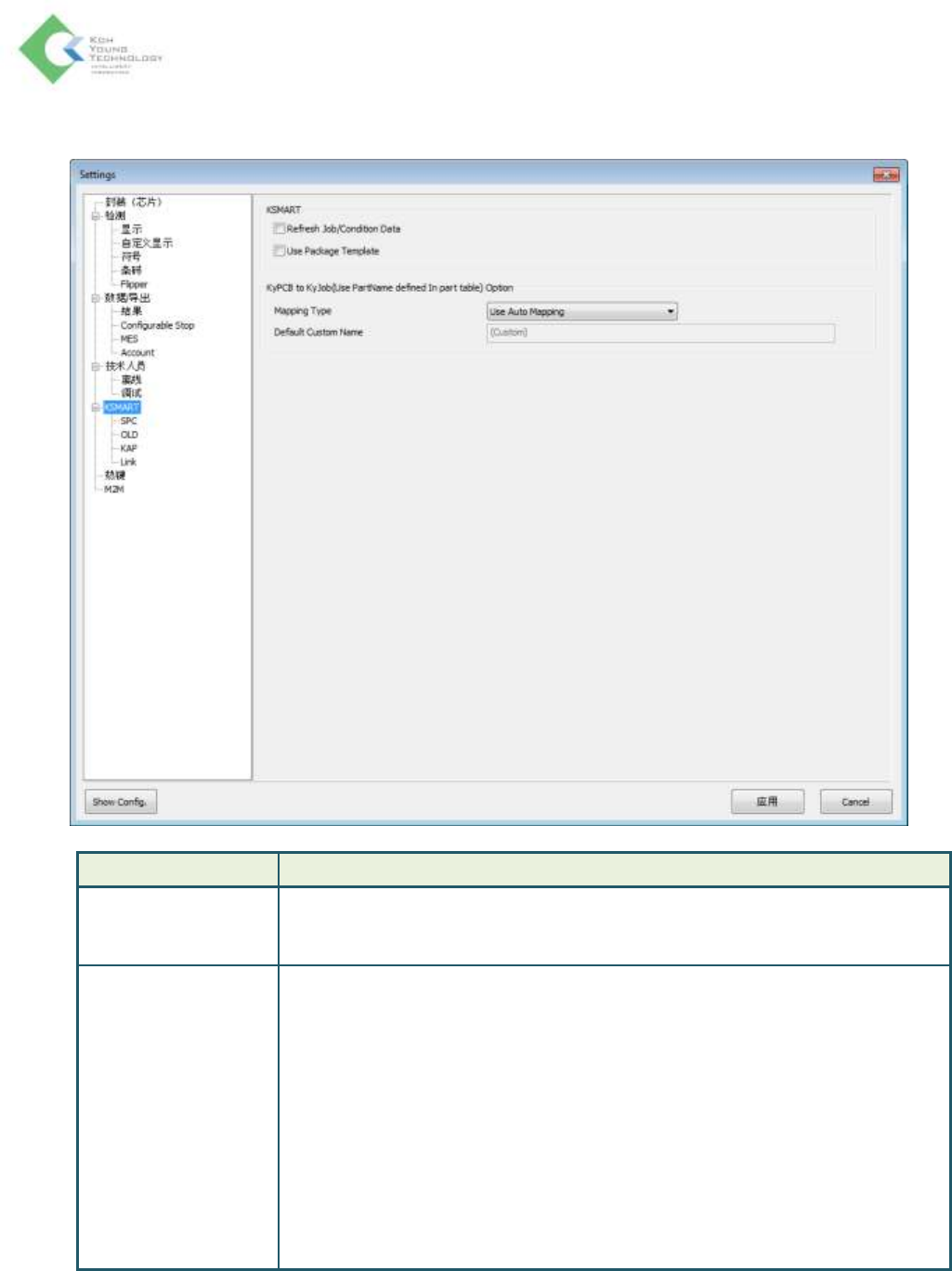This screenshot has height=1271, width=952.
Task: Close the Settings dialog
Action: [886, 175]
